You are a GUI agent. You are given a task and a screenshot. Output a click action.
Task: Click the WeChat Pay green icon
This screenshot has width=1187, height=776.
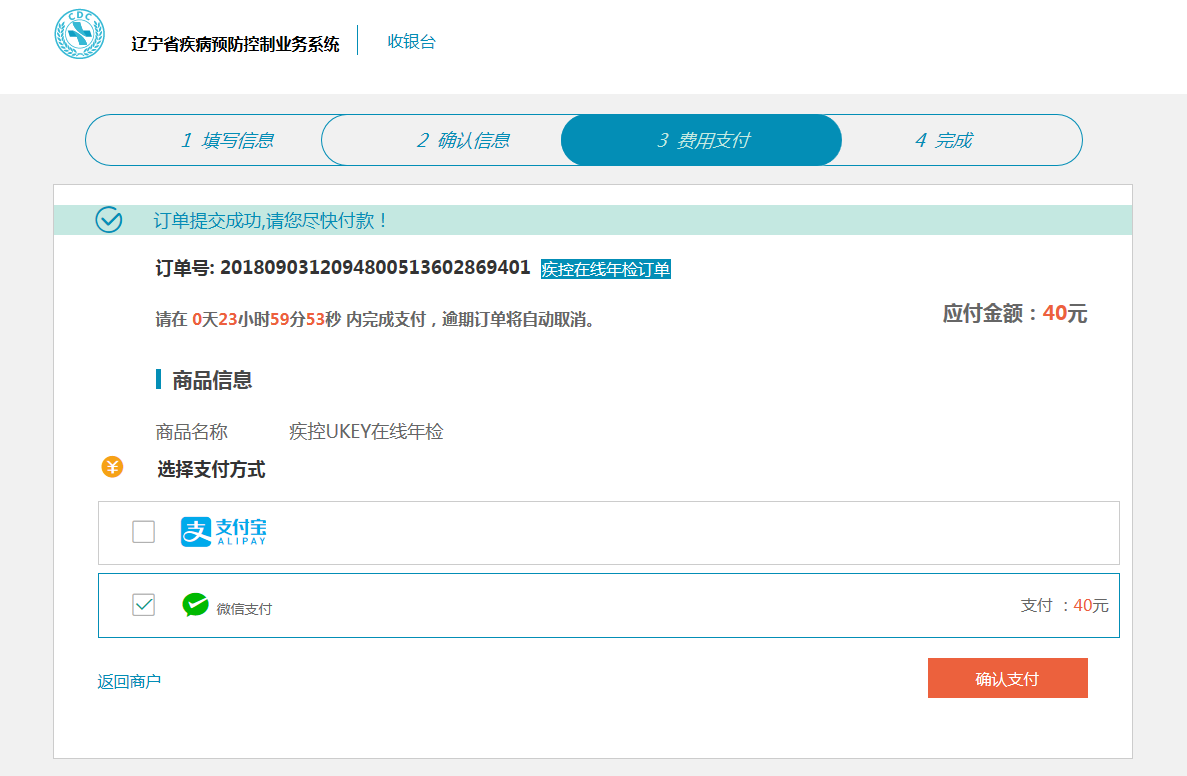point(195,605)
